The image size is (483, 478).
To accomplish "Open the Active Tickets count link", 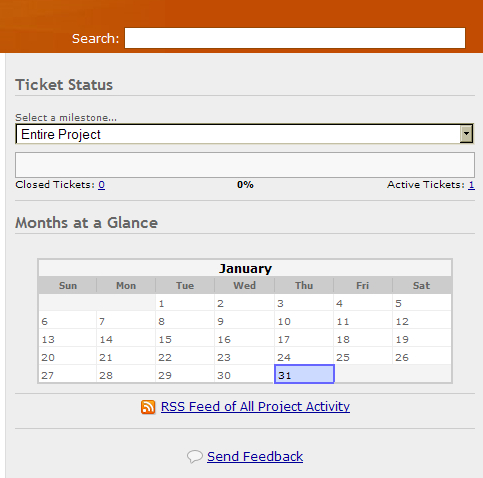I will click(x=471, y=185).
